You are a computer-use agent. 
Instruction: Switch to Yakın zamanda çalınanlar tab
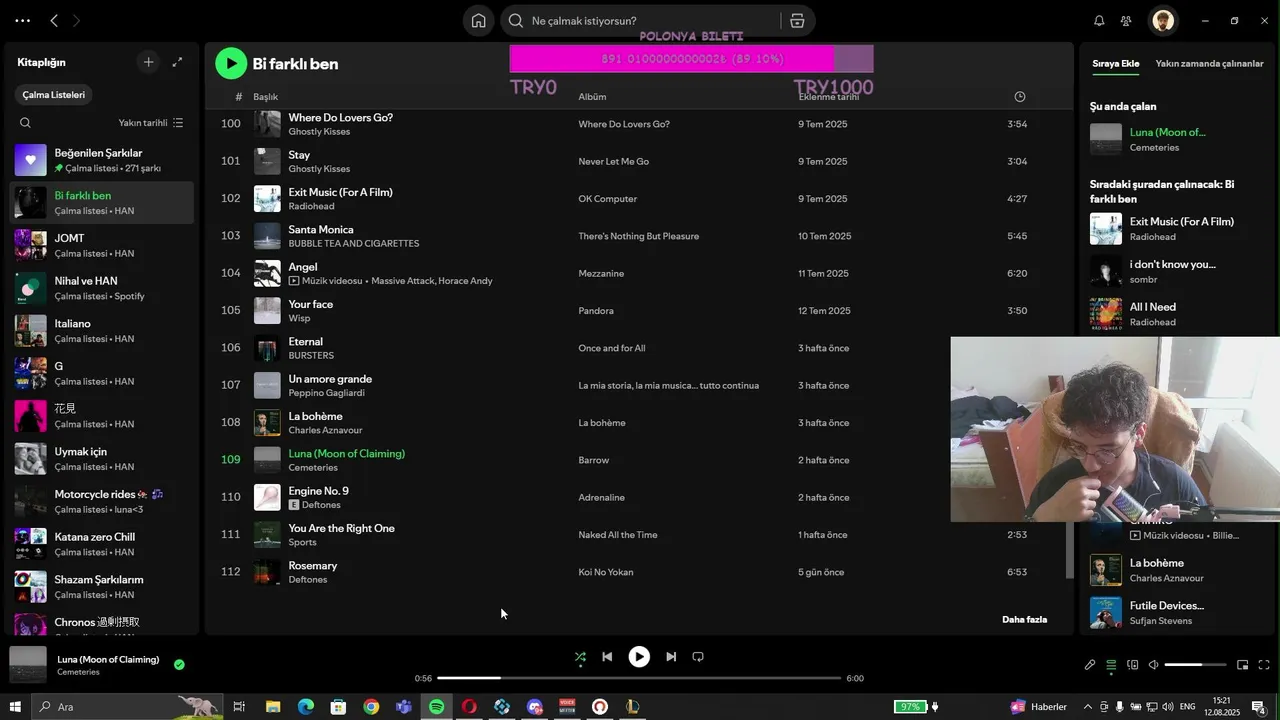[x=1209, y=63]
